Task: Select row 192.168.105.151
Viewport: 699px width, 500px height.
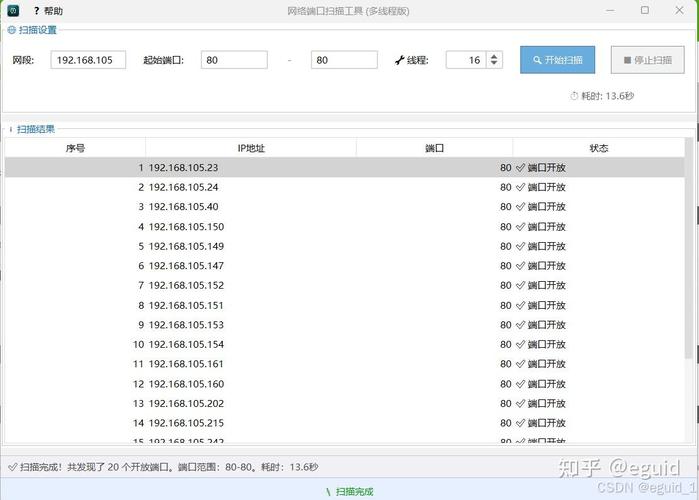Action: 345,305
